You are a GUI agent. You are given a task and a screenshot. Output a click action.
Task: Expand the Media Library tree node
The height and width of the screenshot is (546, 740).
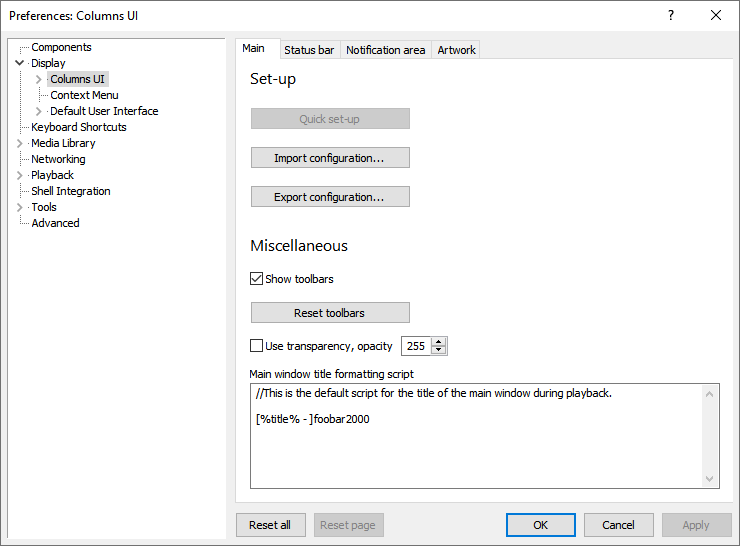tap(20, 143)
